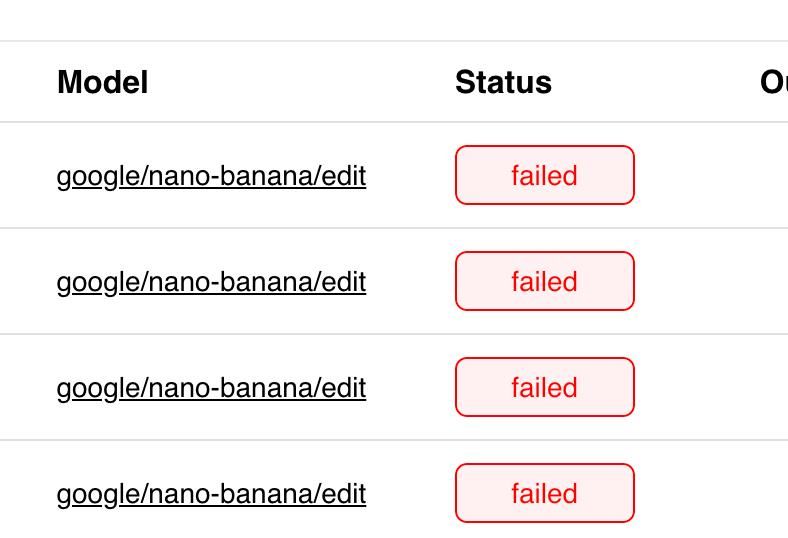788x538 pixels.
Task: Click the partially visible Output column header
Action: 773,82
